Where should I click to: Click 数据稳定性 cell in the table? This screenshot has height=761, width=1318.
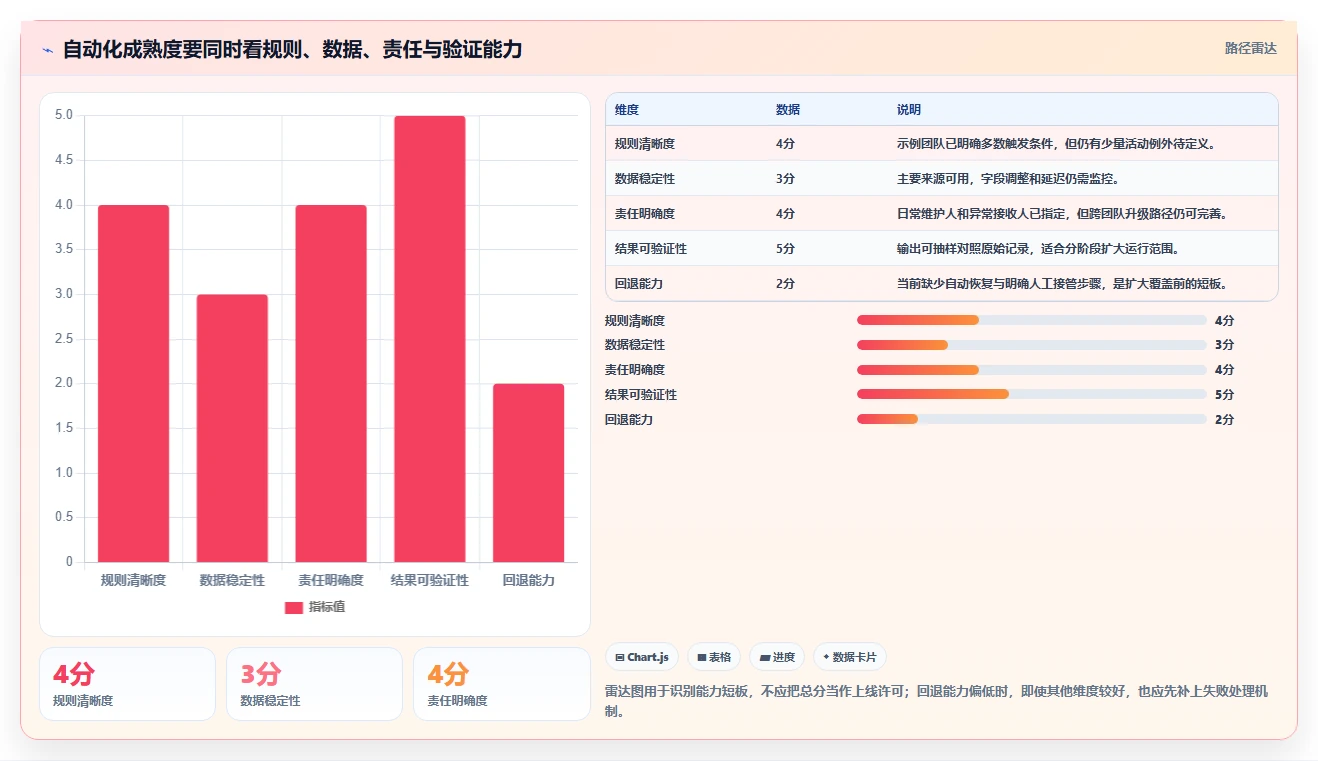click(645, 179)
